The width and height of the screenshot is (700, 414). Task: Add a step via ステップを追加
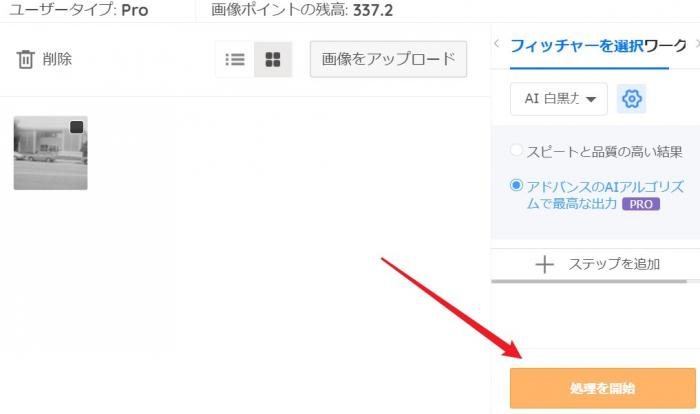point(614,264)
